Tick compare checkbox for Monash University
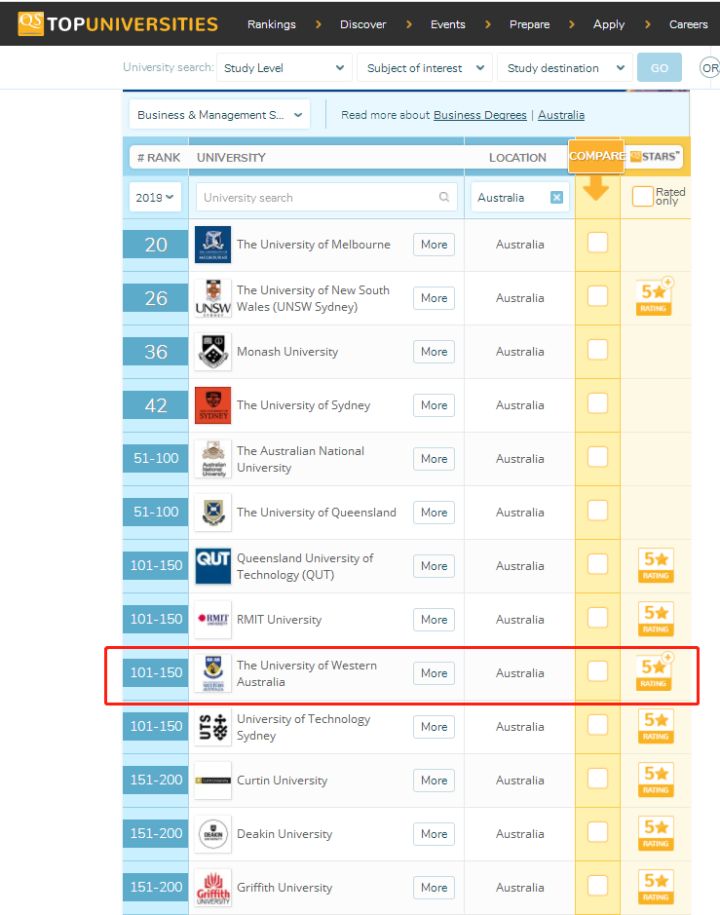This screenshot has width=720, height=915. tap(597, 350)
